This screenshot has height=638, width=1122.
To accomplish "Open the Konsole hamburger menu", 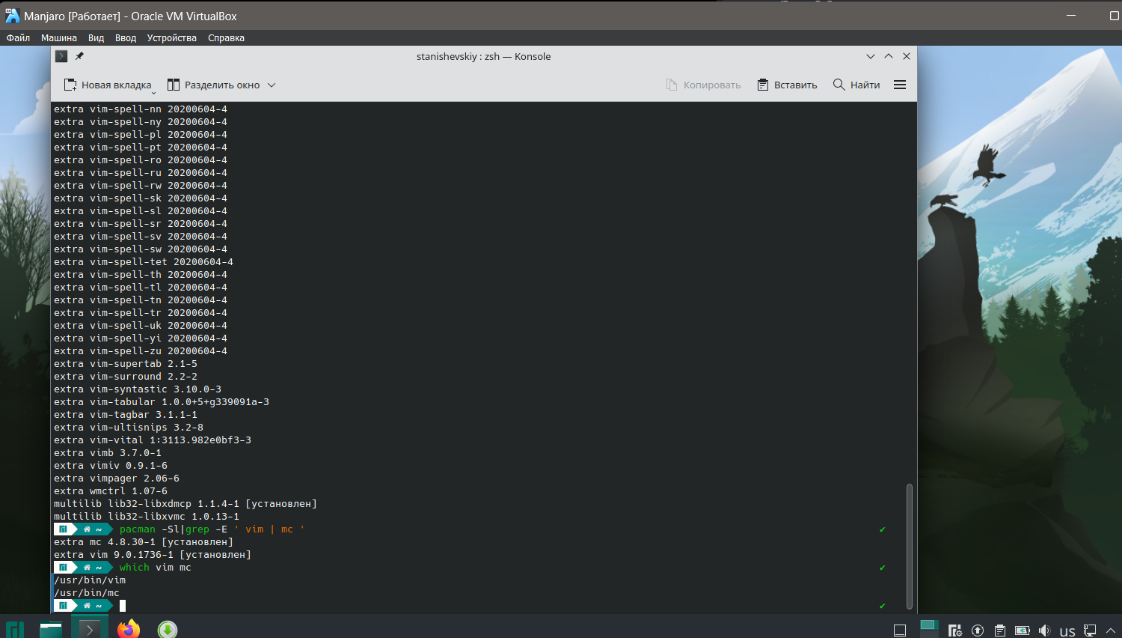I will 899,85.
